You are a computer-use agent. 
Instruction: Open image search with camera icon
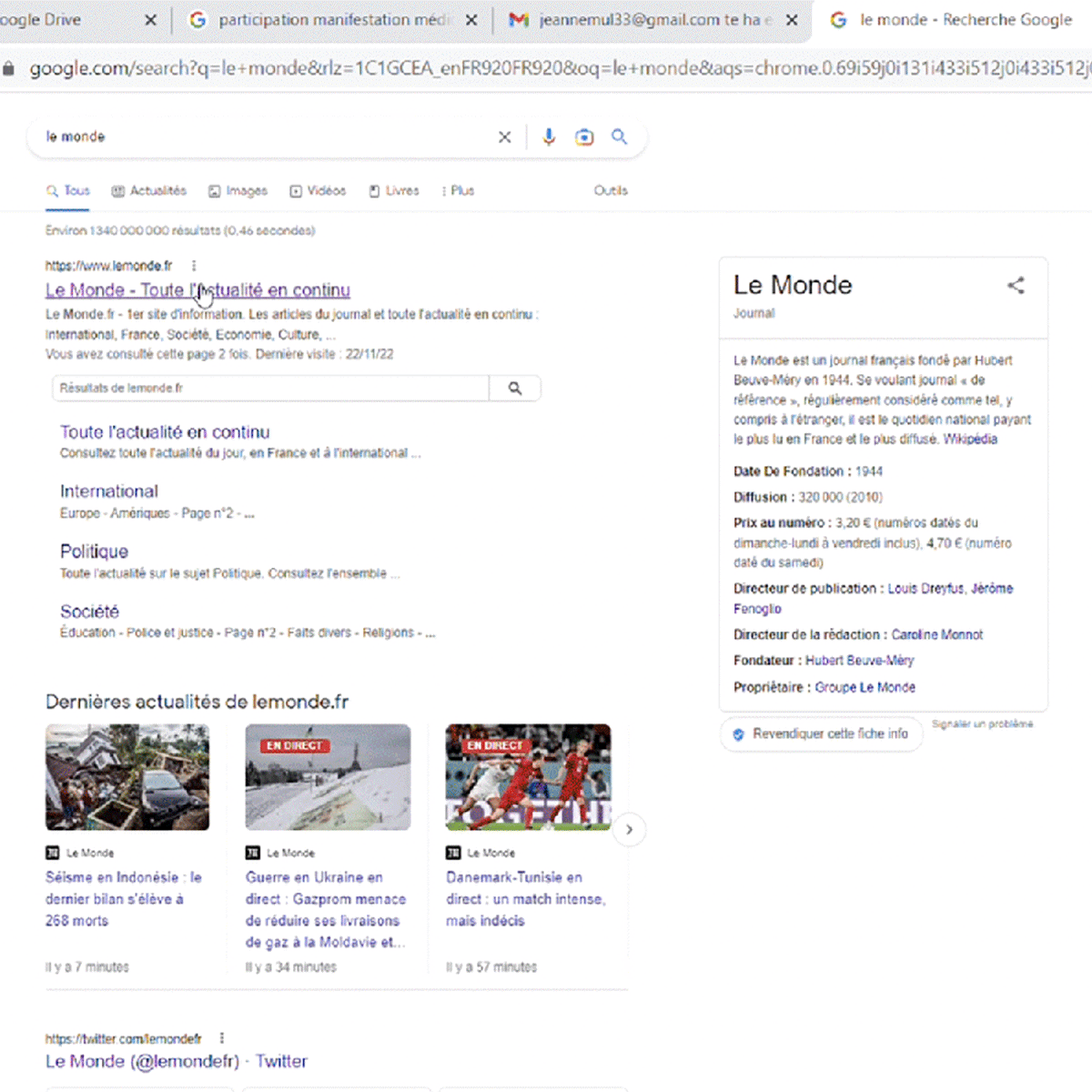click(x=584, y=137)
